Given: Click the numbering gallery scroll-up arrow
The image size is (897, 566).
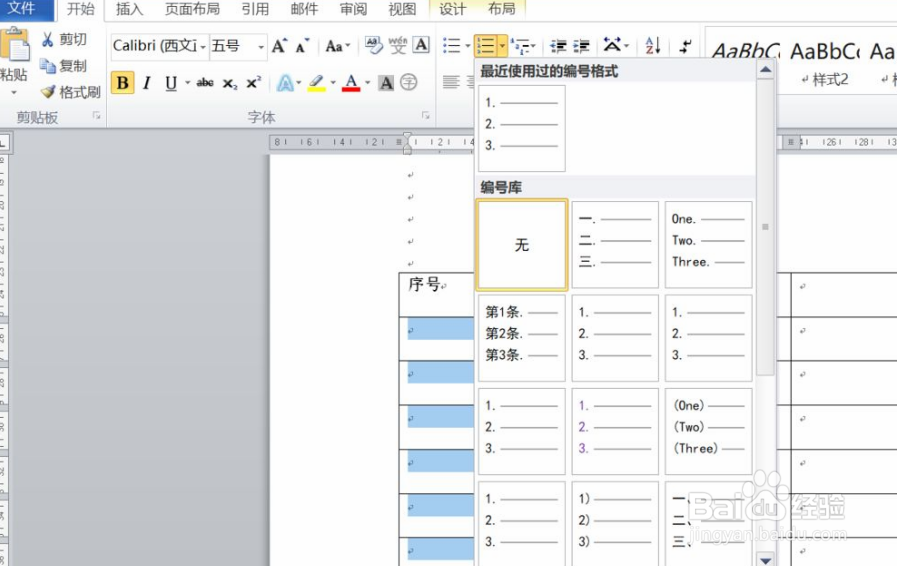Looking at the screenshot, I should [765, 70].
